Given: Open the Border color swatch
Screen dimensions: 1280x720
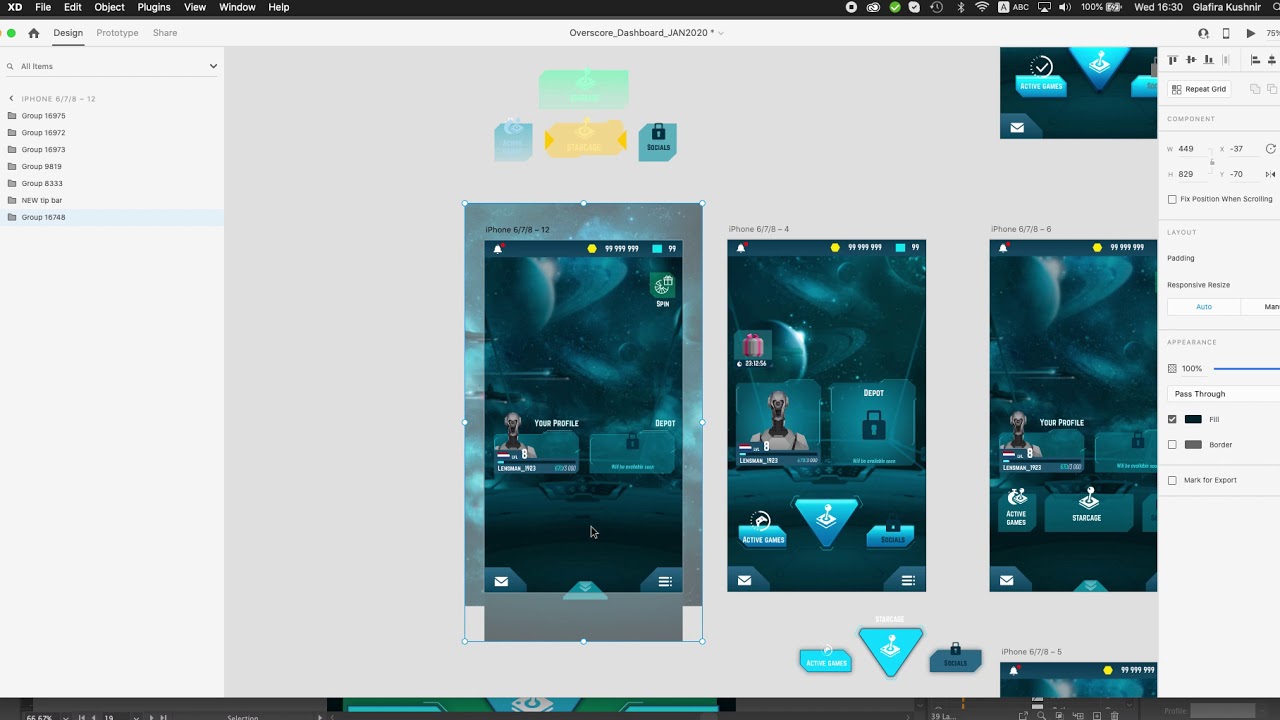Looking at the screenshot, I should [x=1193, y=444].
